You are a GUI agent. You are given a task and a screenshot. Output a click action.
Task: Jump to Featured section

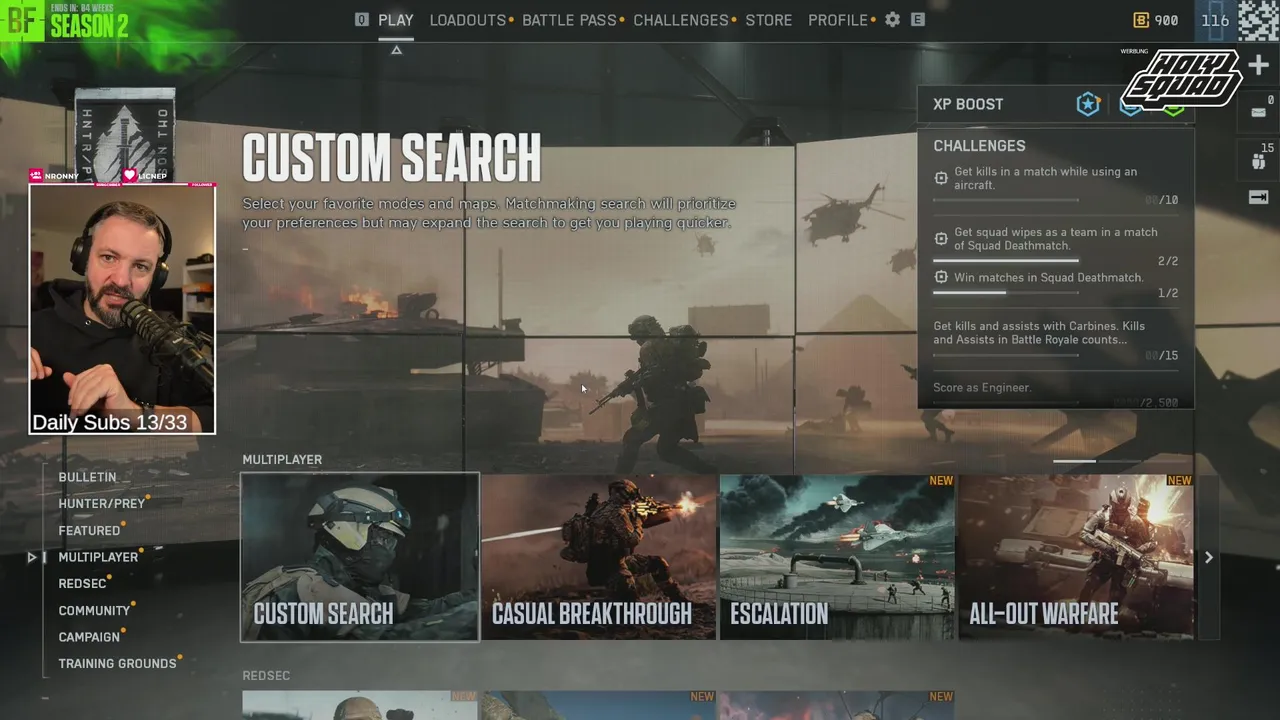pos(89,531)
